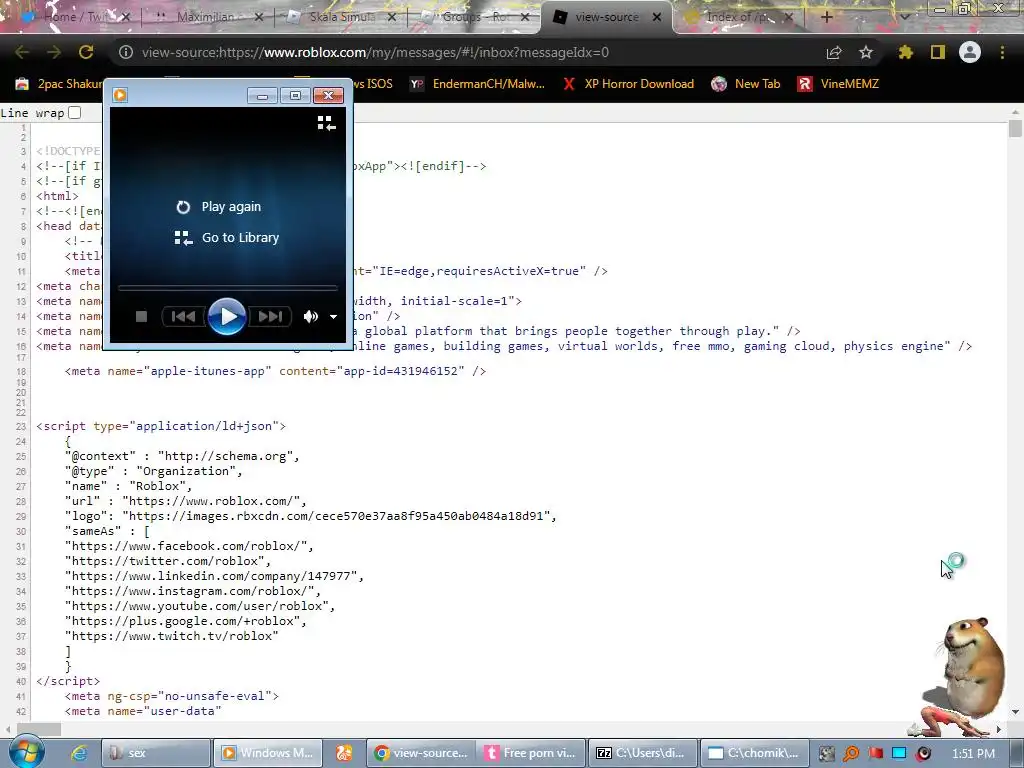The height and width of the screenshot is (768, 1024).
Task: Open the Windows Start button
Action: pos(25,752)
